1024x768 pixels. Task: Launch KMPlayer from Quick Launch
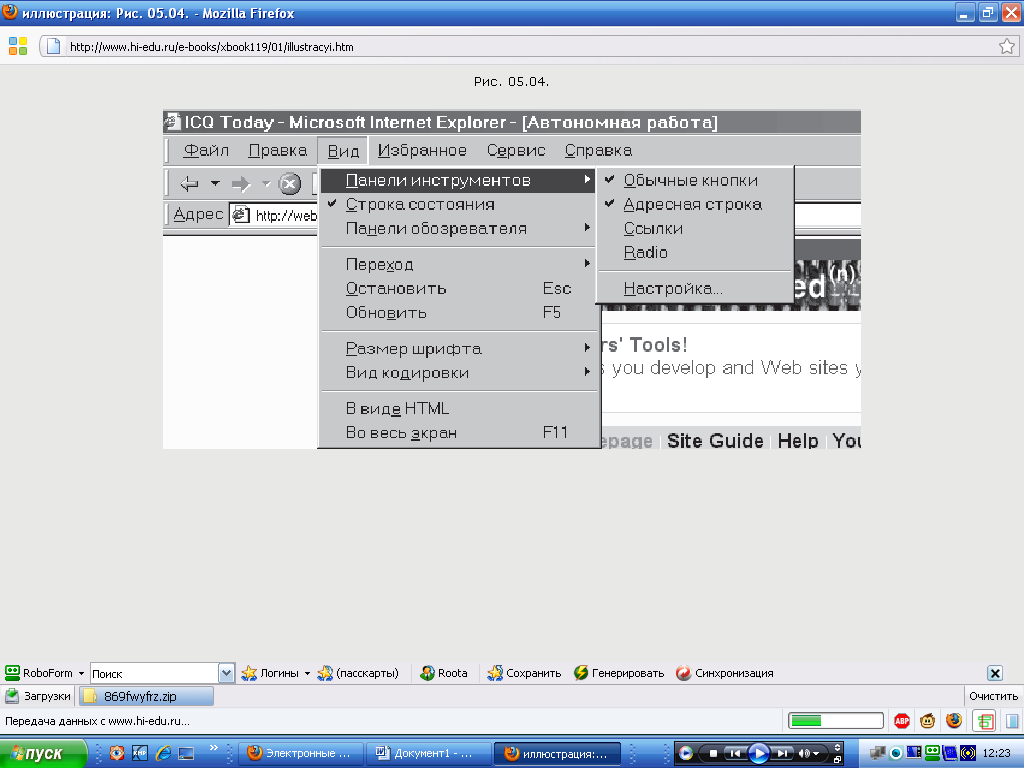click(140, 753)
